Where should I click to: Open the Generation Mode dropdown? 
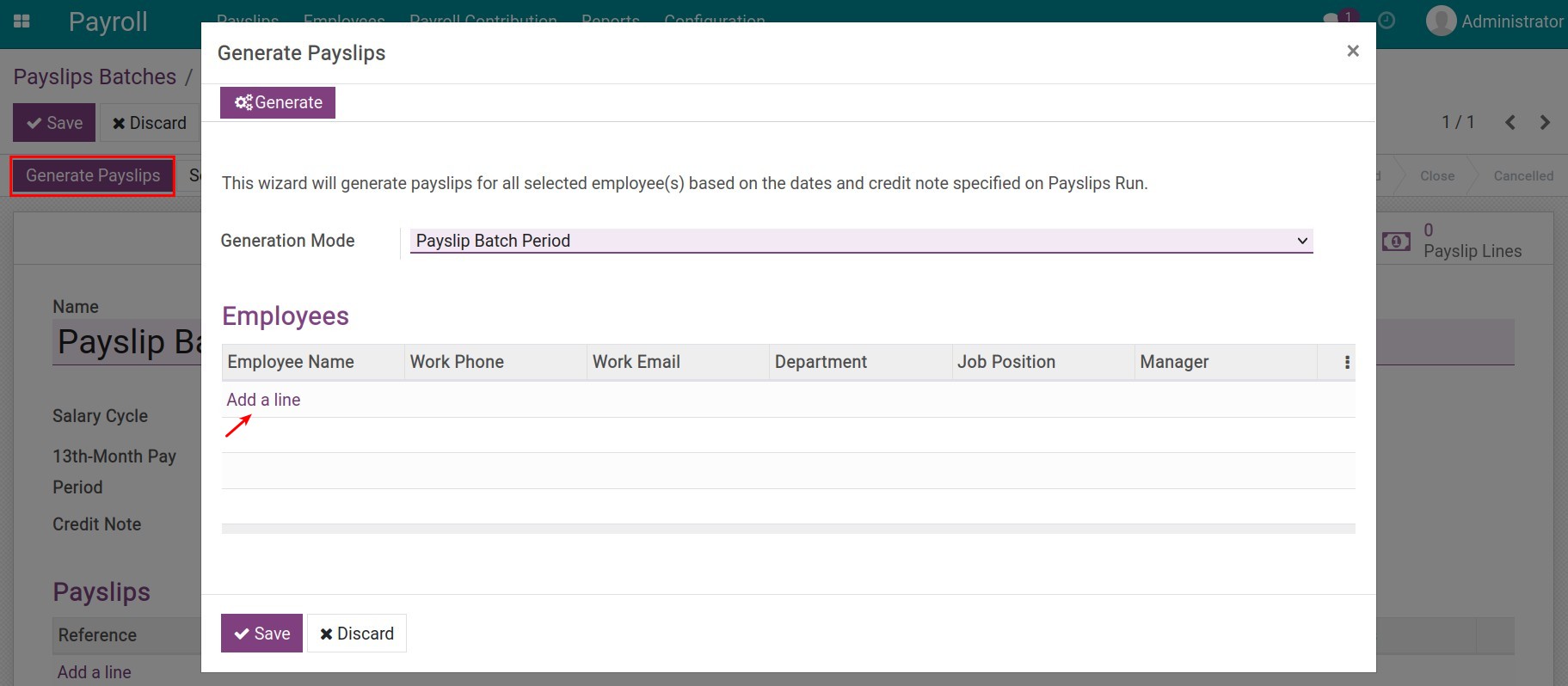pos(861,241)
